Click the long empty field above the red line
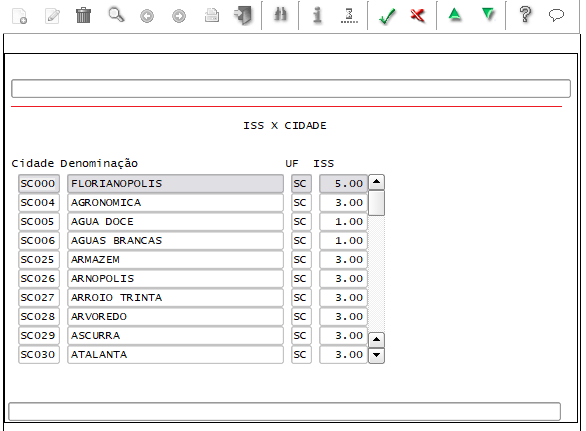The image size is (586, 431). [x=291, y=89]
